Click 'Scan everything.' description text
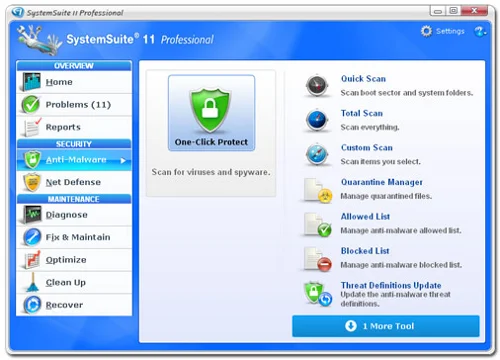 point(370,127)
